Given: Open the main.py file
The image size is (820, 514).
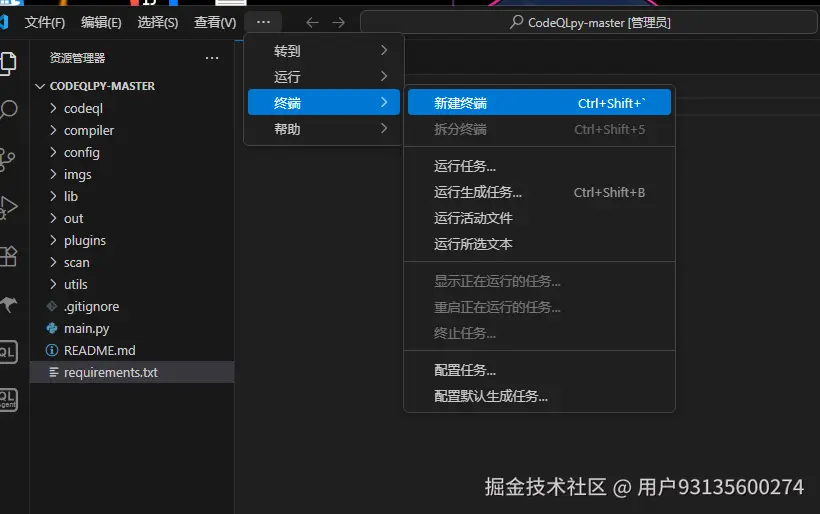Looking at the screenshot, I should (132, 328).
